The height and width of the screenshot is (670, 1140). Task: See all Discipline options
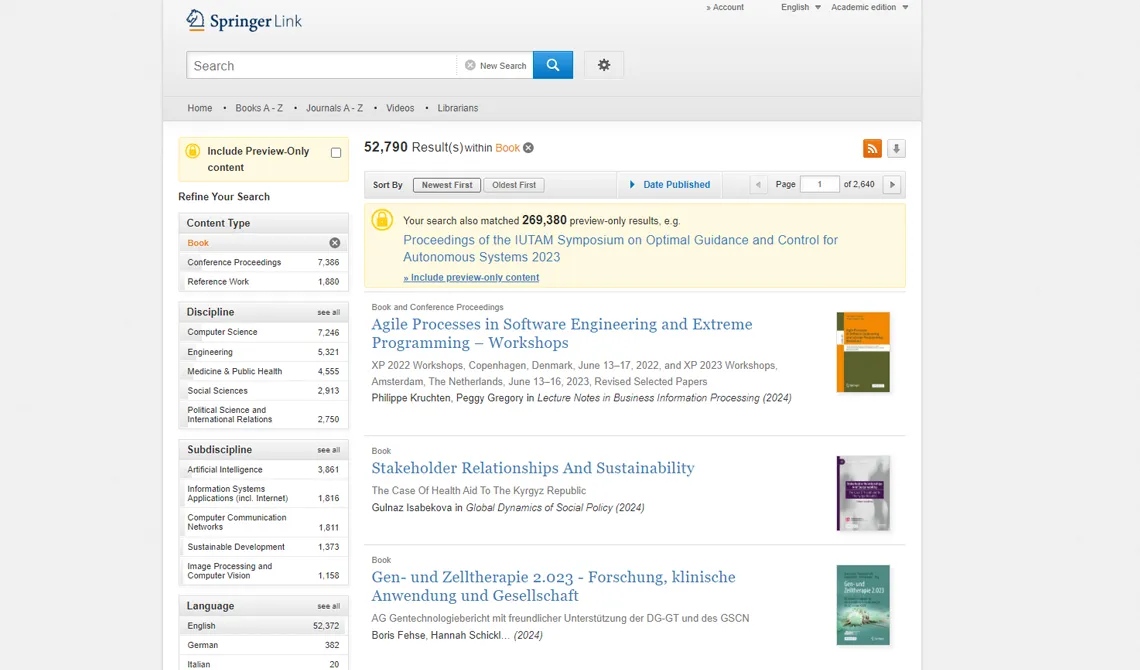pos(328,312)
